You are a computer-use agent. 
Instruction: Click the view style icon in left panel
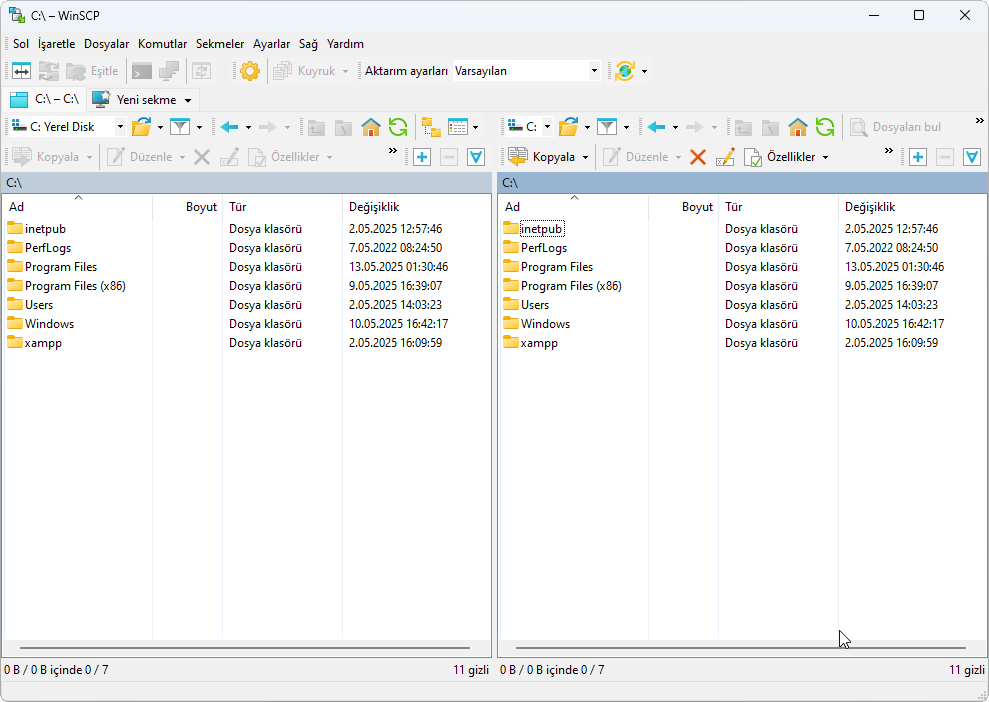pyautogui.click(x=457, y=127)
